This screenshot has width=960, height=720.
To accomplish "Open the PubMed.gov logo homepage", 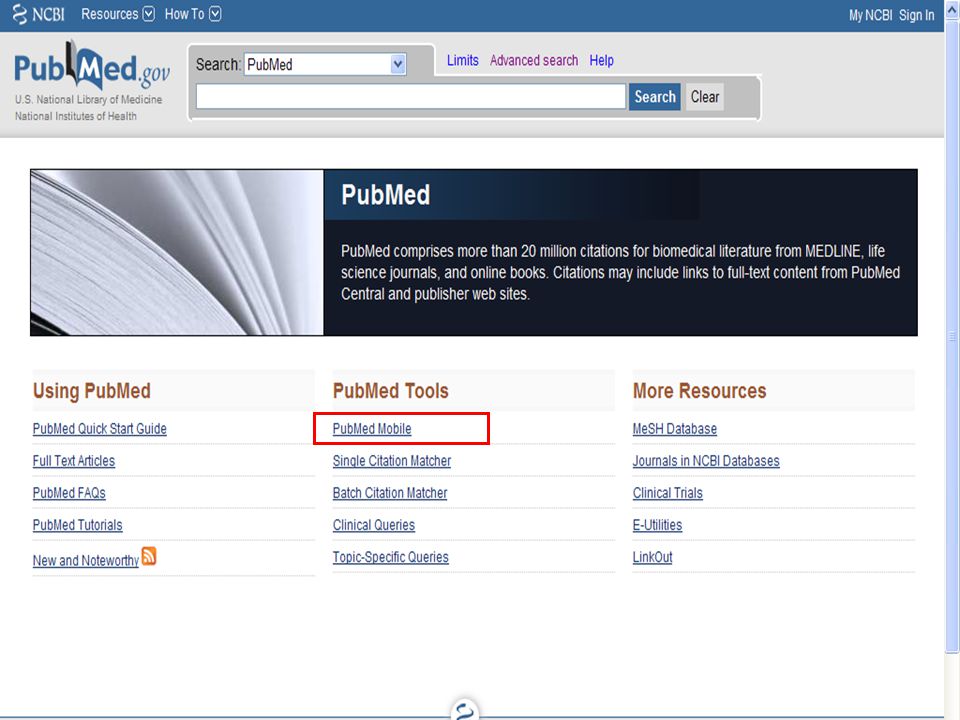I will click(92, 66).
